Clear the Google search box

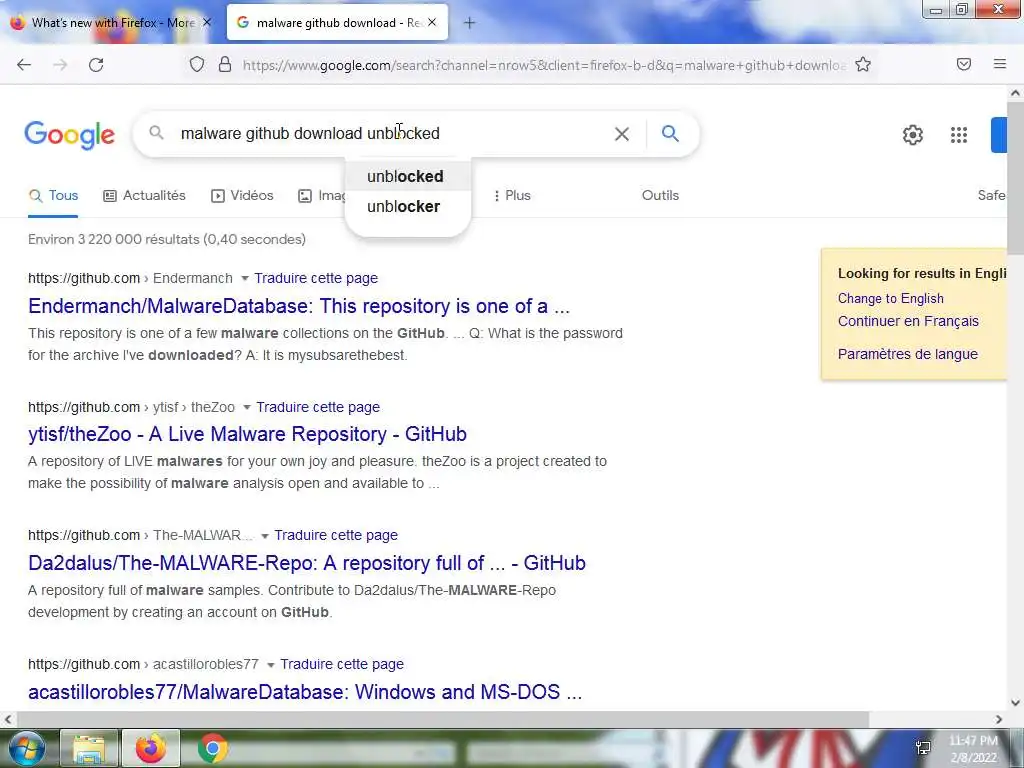[622, 134]
